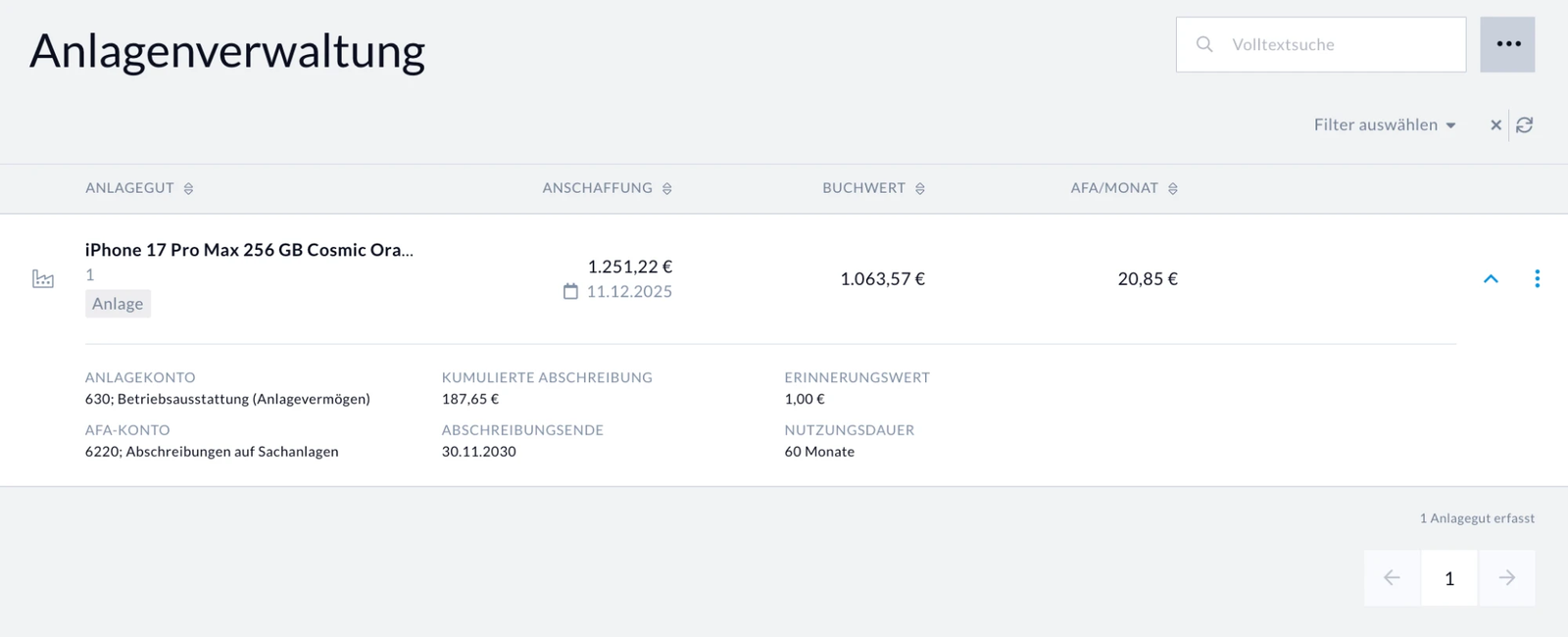Click the BUCHWERT column header

pyautogui.click(x=863, y=188)
